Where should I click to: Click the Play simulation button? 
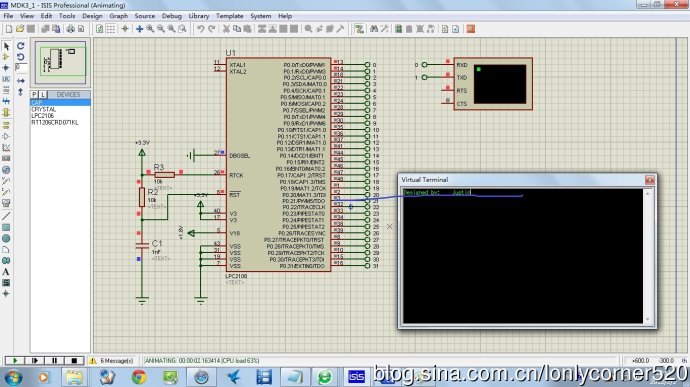coord(15,361)
